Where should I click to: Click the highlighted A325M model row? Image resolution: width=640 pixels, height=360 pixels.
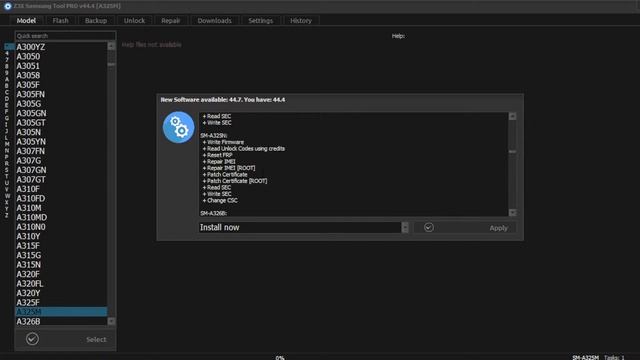click(61, 312)
